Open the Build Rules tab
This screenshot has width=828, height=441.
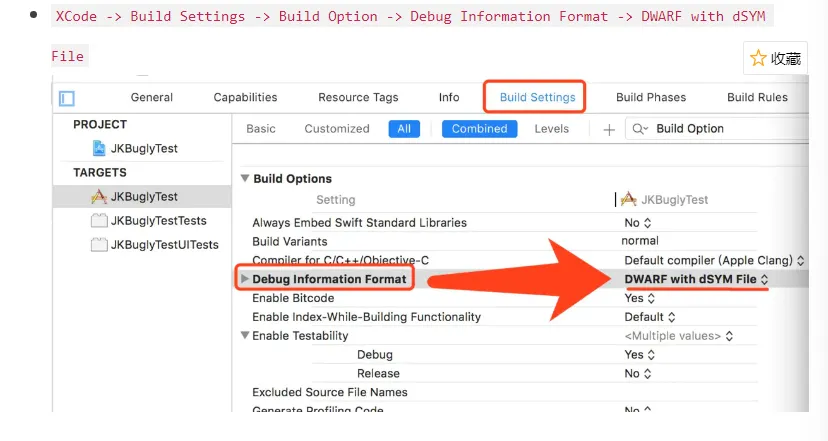[757, 97]
